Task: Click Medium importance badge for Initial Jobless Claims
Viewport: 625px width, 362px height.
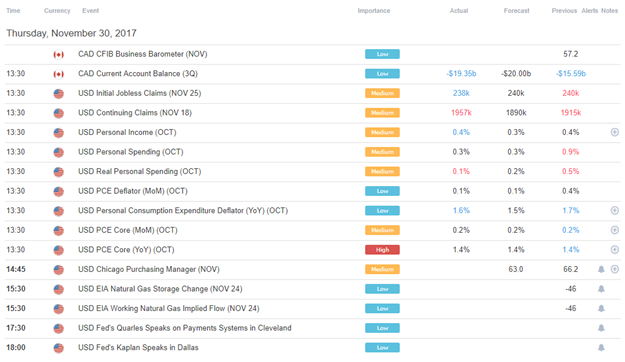Action: [x=382, y=93]
